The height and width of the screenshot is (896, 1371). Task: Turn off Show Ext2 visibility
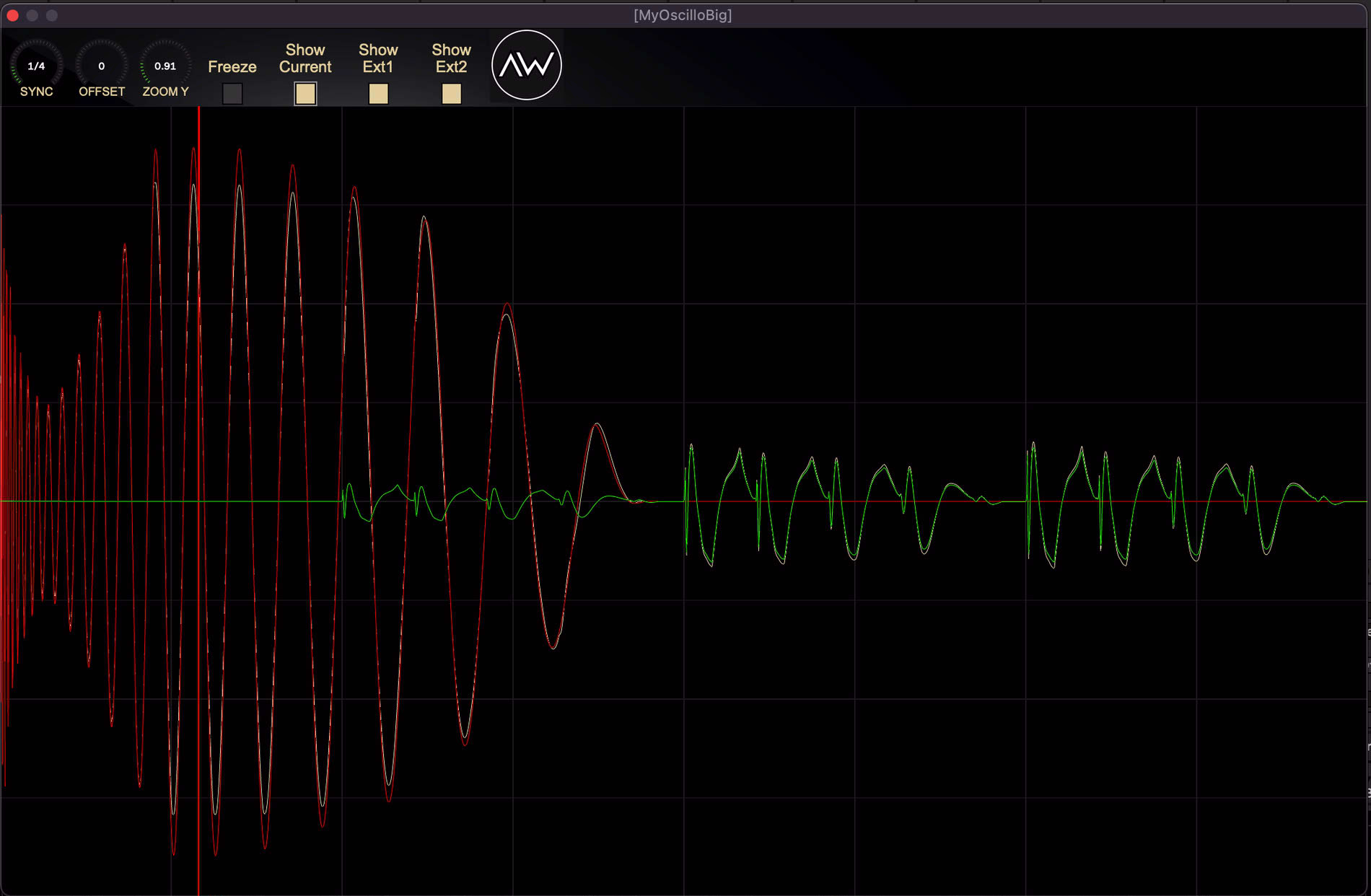click(450, 94)
